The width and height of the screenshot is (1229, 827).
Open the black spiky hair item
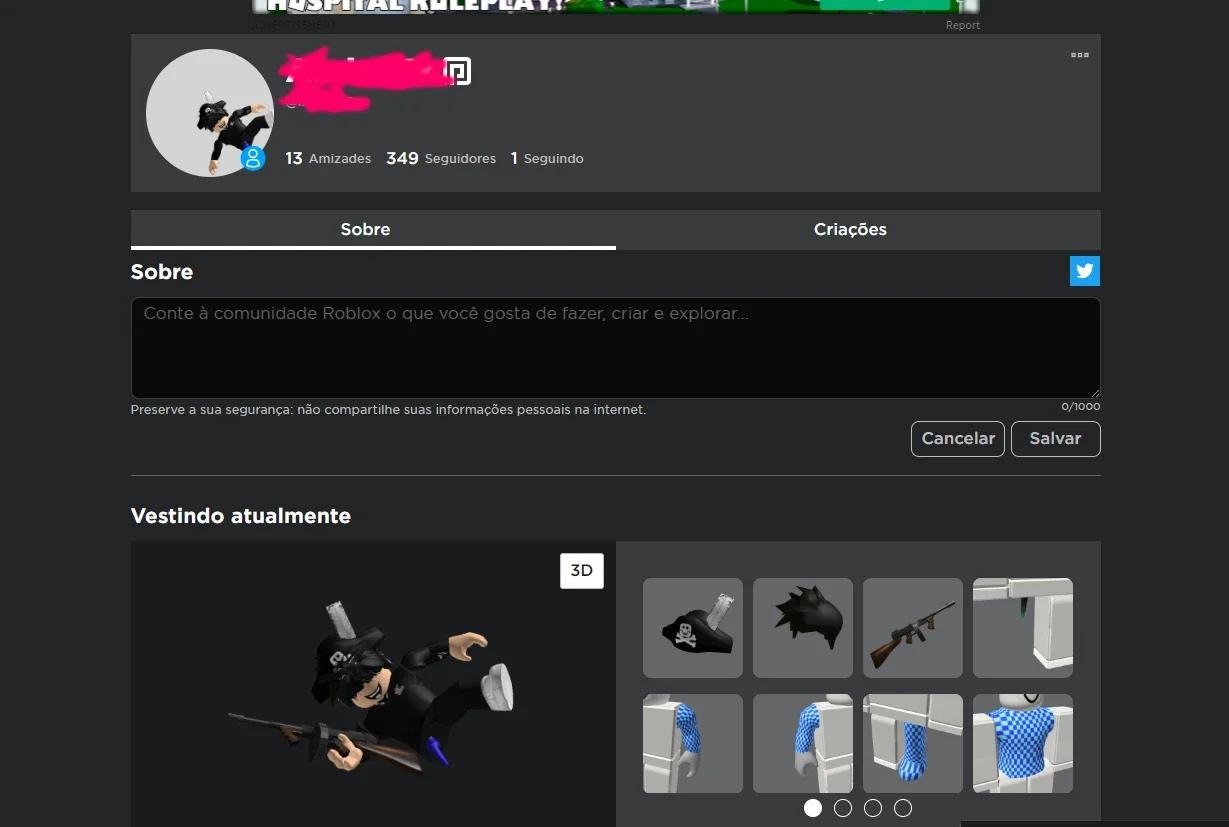click(803, 628)
